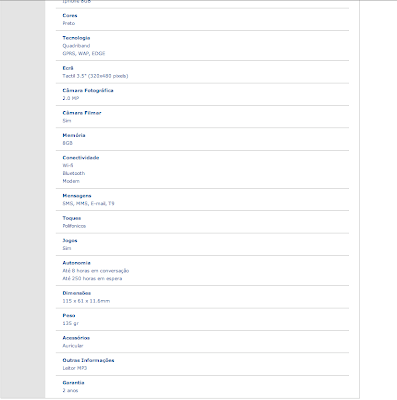Select the '115 x 61 x 11.6mm' value
Viewport: 397px width, 400px height.
tap(86, 301)
